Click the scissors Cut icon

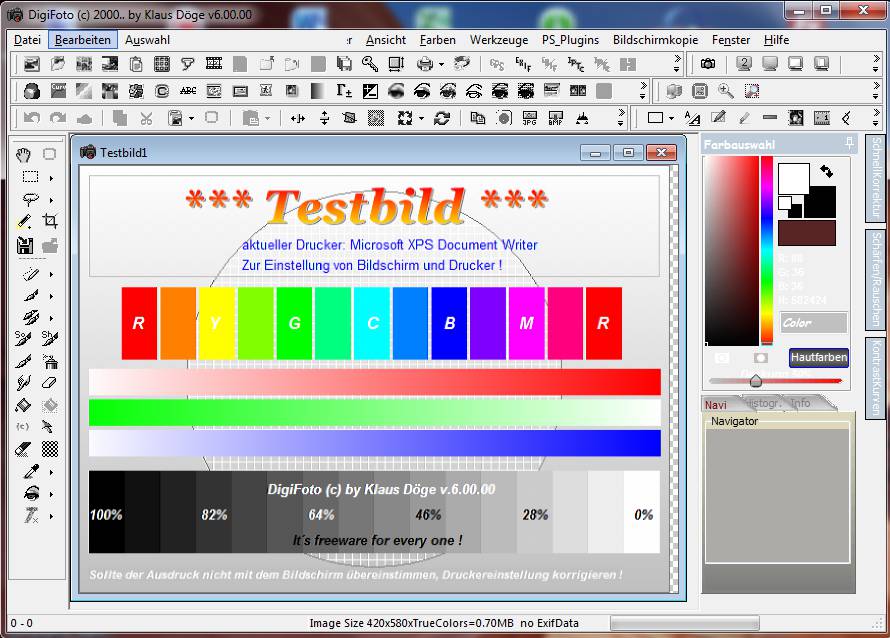[147, 118]
